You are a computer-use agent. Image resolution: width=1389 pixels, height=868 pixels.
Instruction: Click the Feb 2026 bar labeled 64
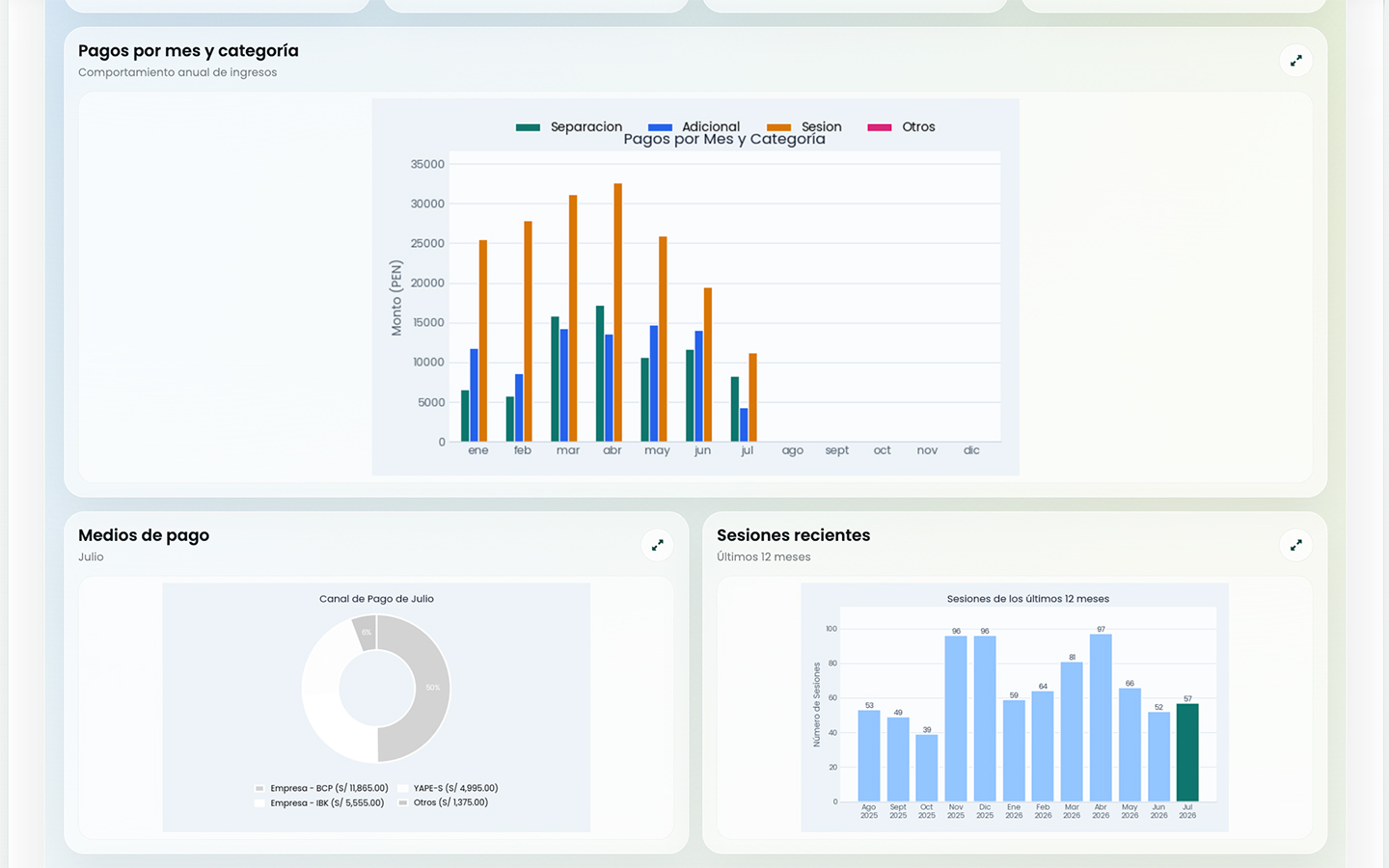[1043, 746]
